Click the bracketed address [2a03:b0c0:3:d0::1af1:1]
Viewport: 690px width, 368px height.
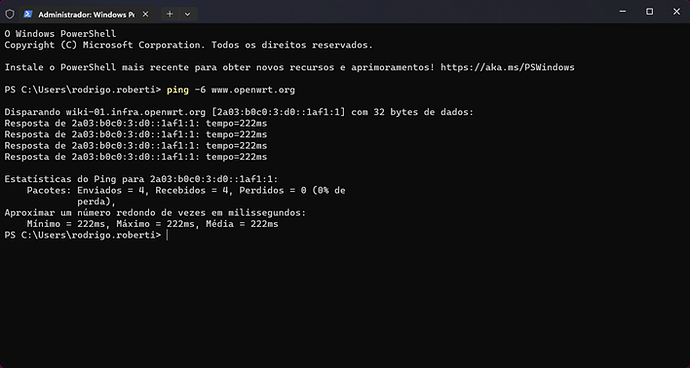(x=279, y=112)
